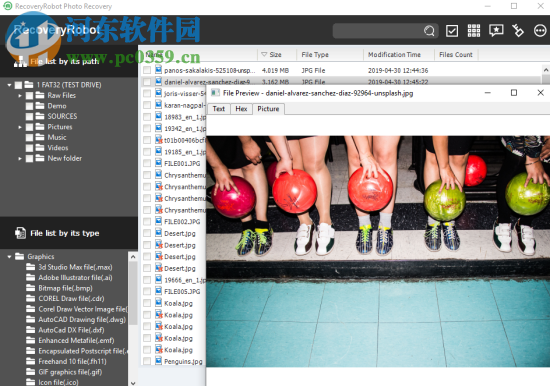Check the Pictures folder checkbox
Viewport: 550px width, 386px height.
[29, 127]
